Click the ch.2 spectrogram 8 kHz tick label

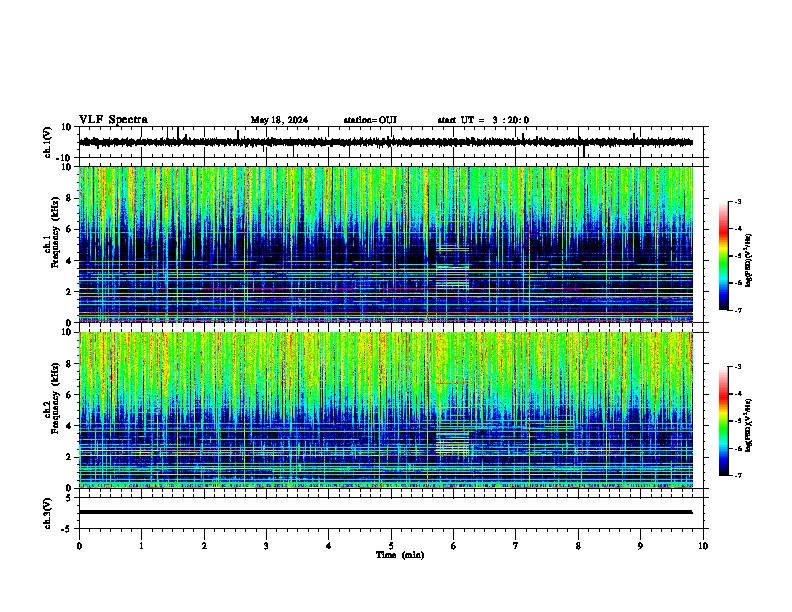[70, 364]
